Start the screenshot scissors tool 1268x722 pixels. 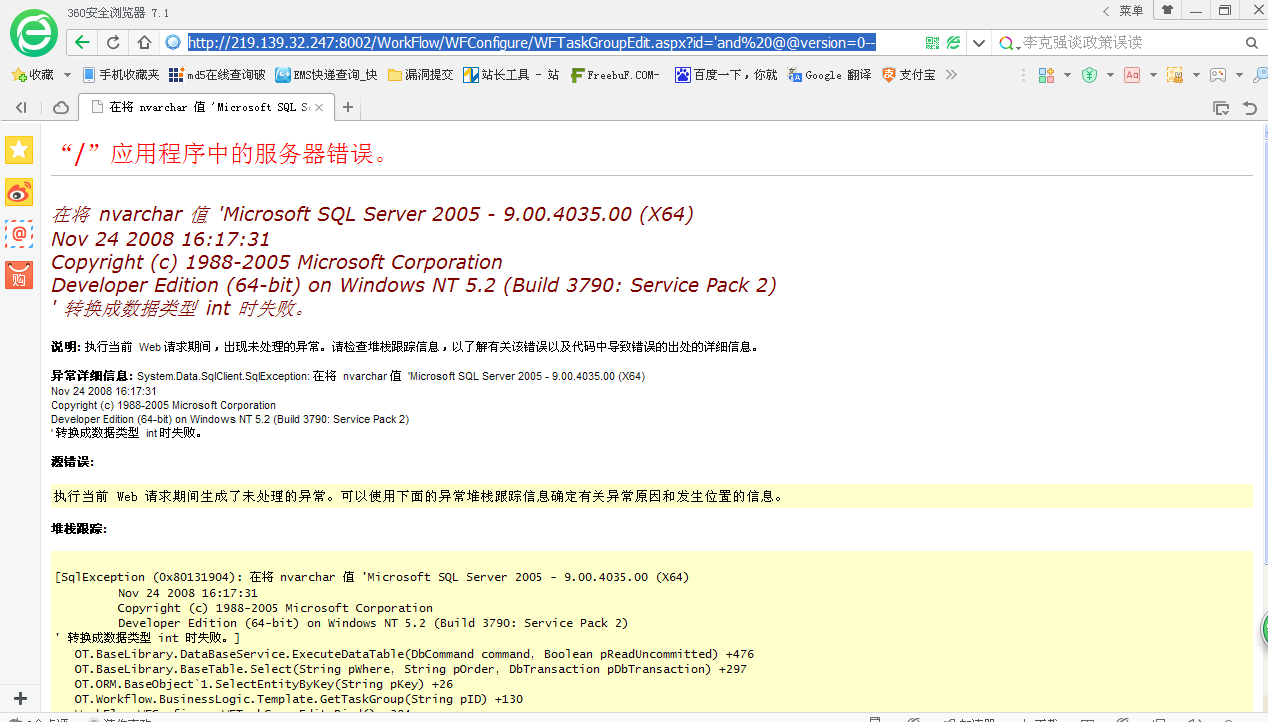tap(1175, 75)
